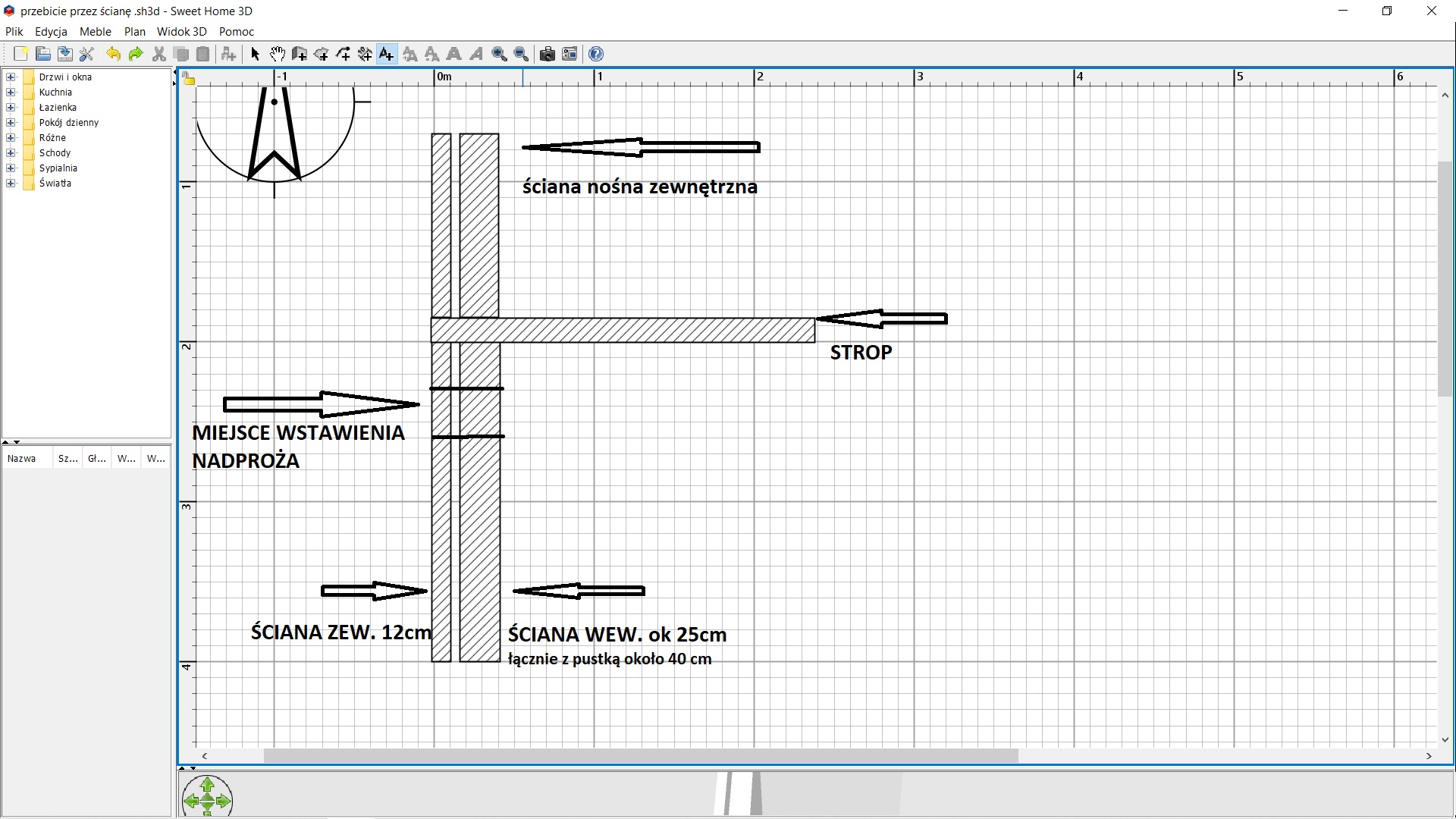
Task: Select the Create polylines tool
Action: coord(343,54)
